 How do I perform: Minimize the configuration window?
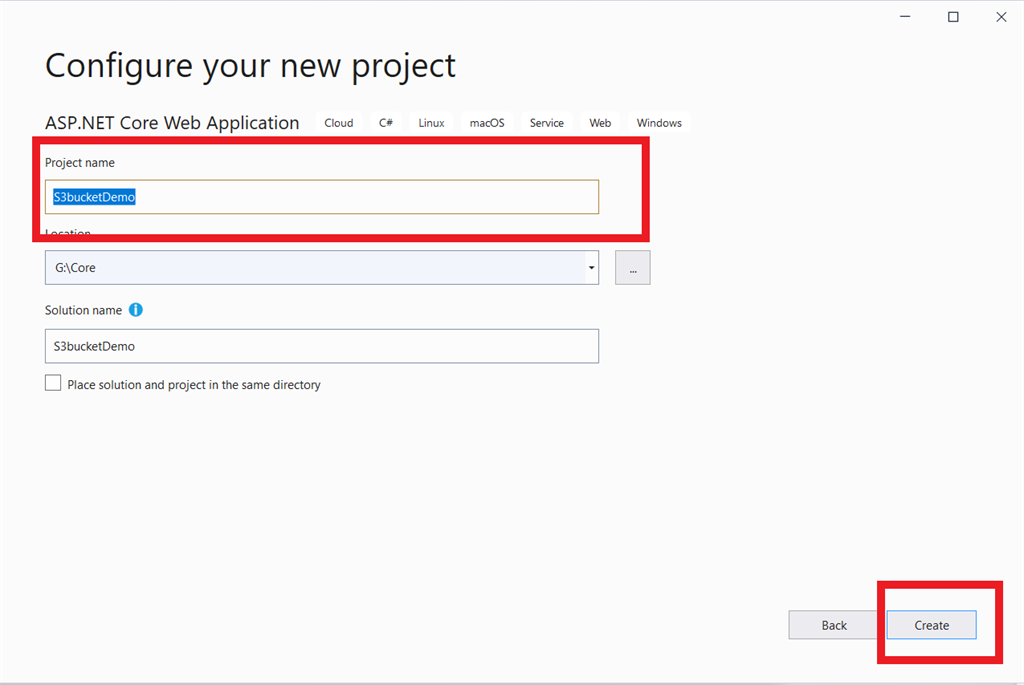[905, 16]
